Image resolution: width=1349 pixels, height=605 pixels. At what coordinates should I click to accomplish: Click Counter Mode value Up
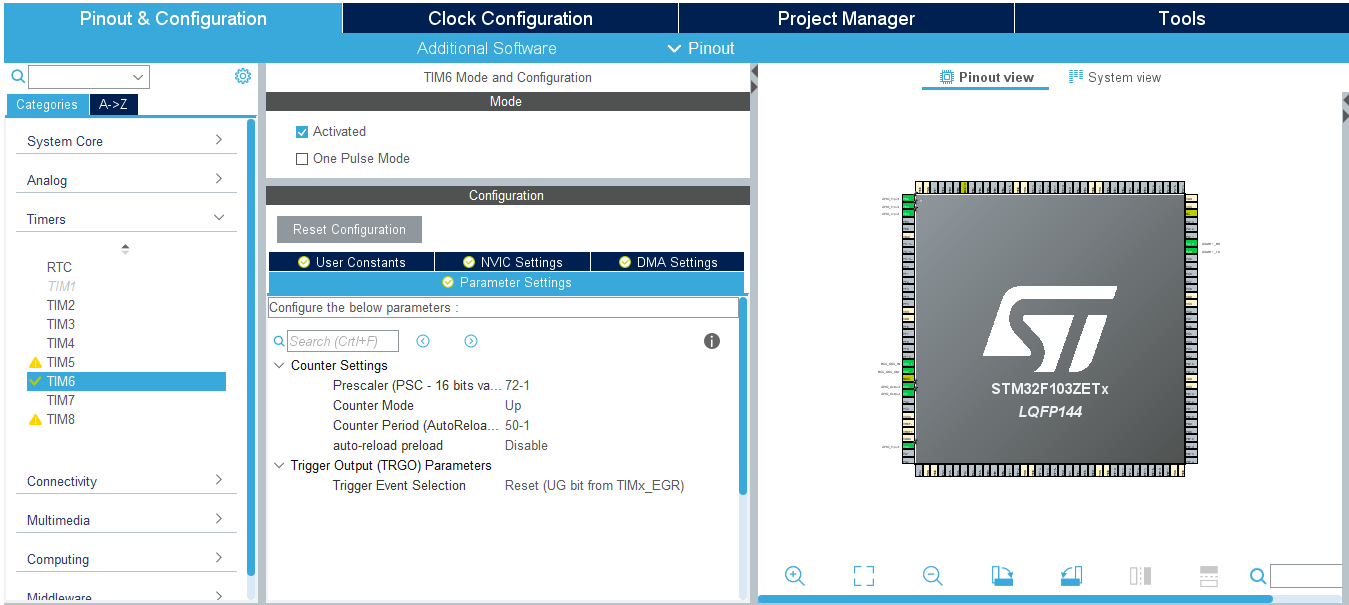513,406
